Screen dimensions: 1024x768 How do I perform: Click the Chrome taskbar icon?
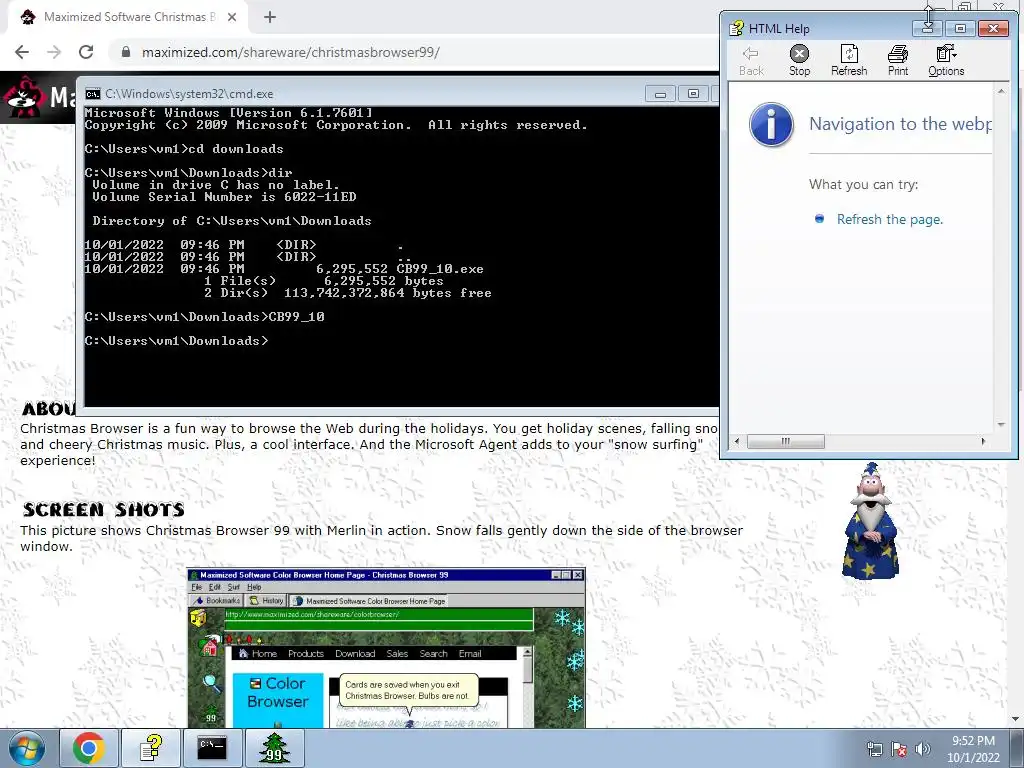89,748
